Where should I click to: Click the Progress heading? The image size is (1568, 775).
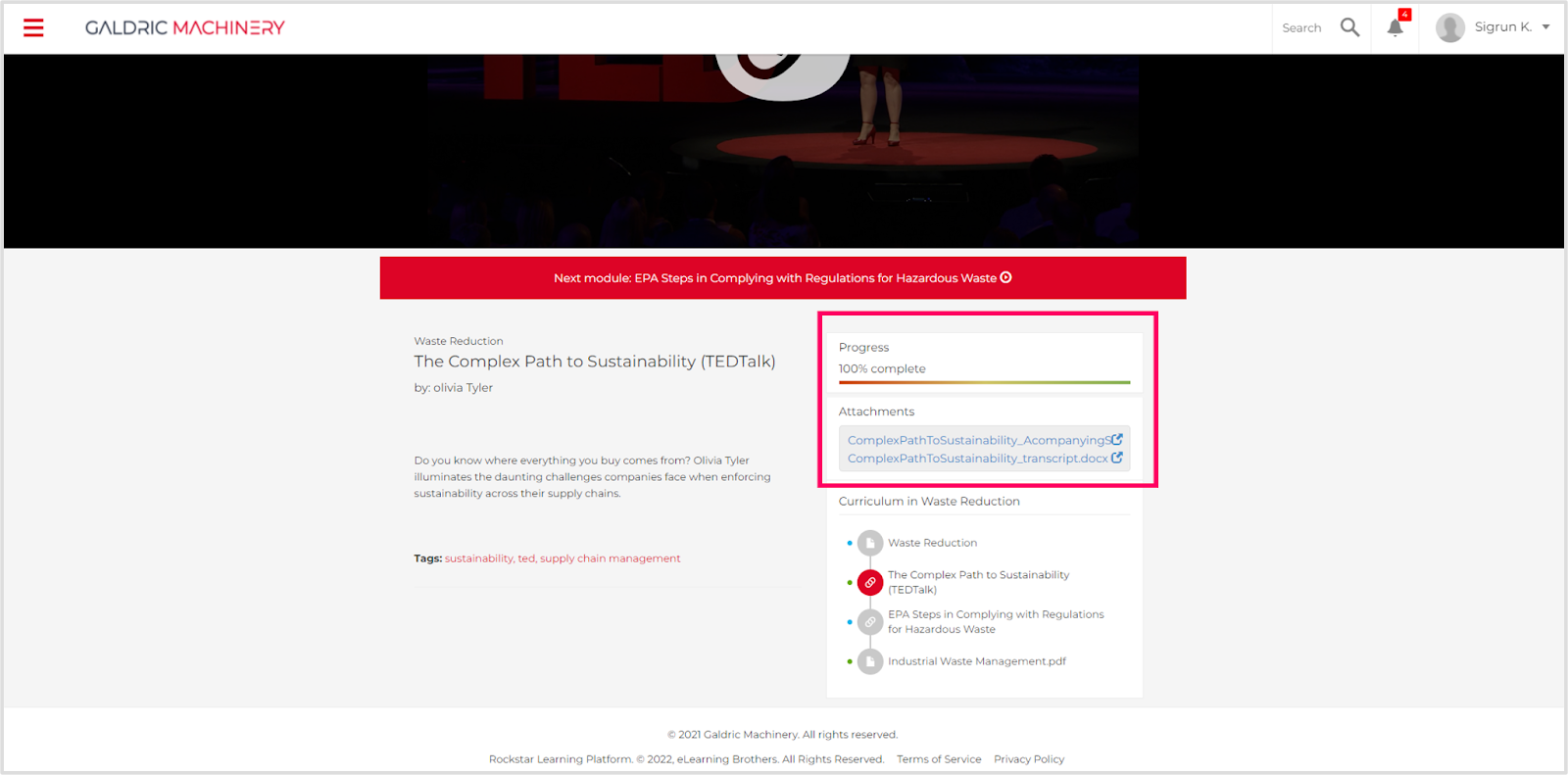click(863, 347)
